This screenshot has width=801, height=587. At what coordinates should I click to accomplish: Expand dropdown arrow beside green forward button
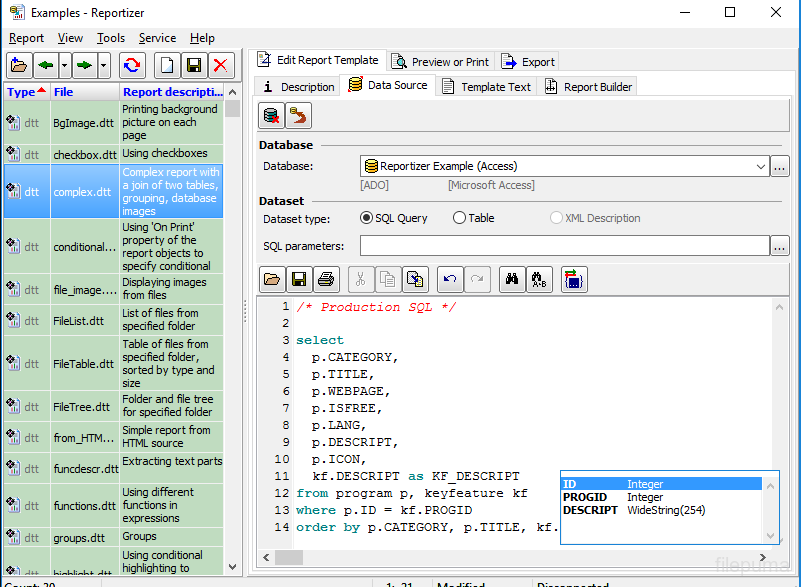pyautogui.click(x=104, y=66)
